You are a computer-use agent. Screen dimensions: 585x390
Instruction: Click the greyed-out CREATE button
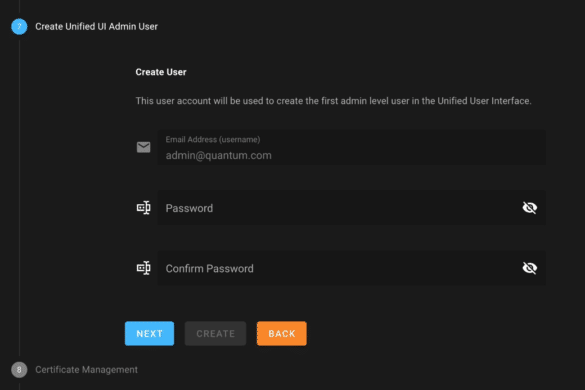(215, 333)
